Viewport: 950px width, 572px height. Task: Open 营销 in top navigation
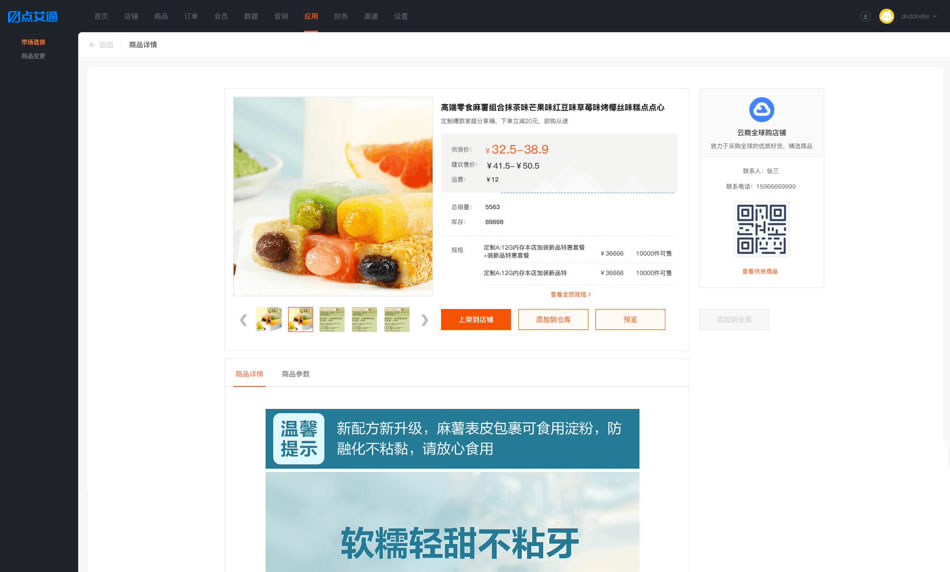(281, 16)
